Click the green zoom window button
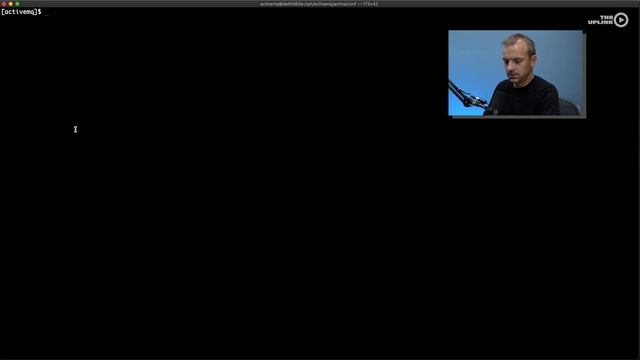 pyautogui.click(x=17, y=4)
